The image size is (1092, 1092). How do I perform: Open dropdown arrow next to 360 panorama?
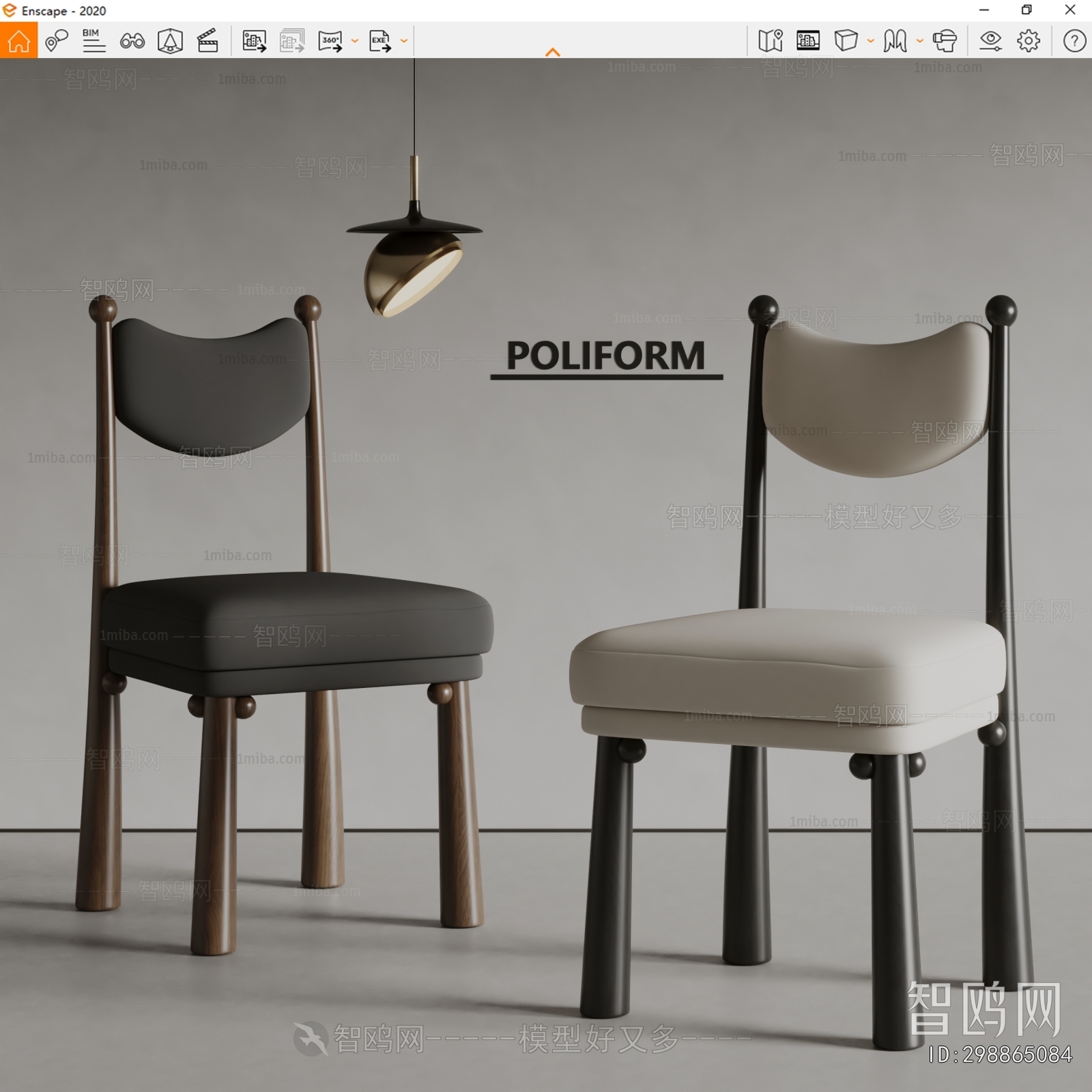click(355, 41)
